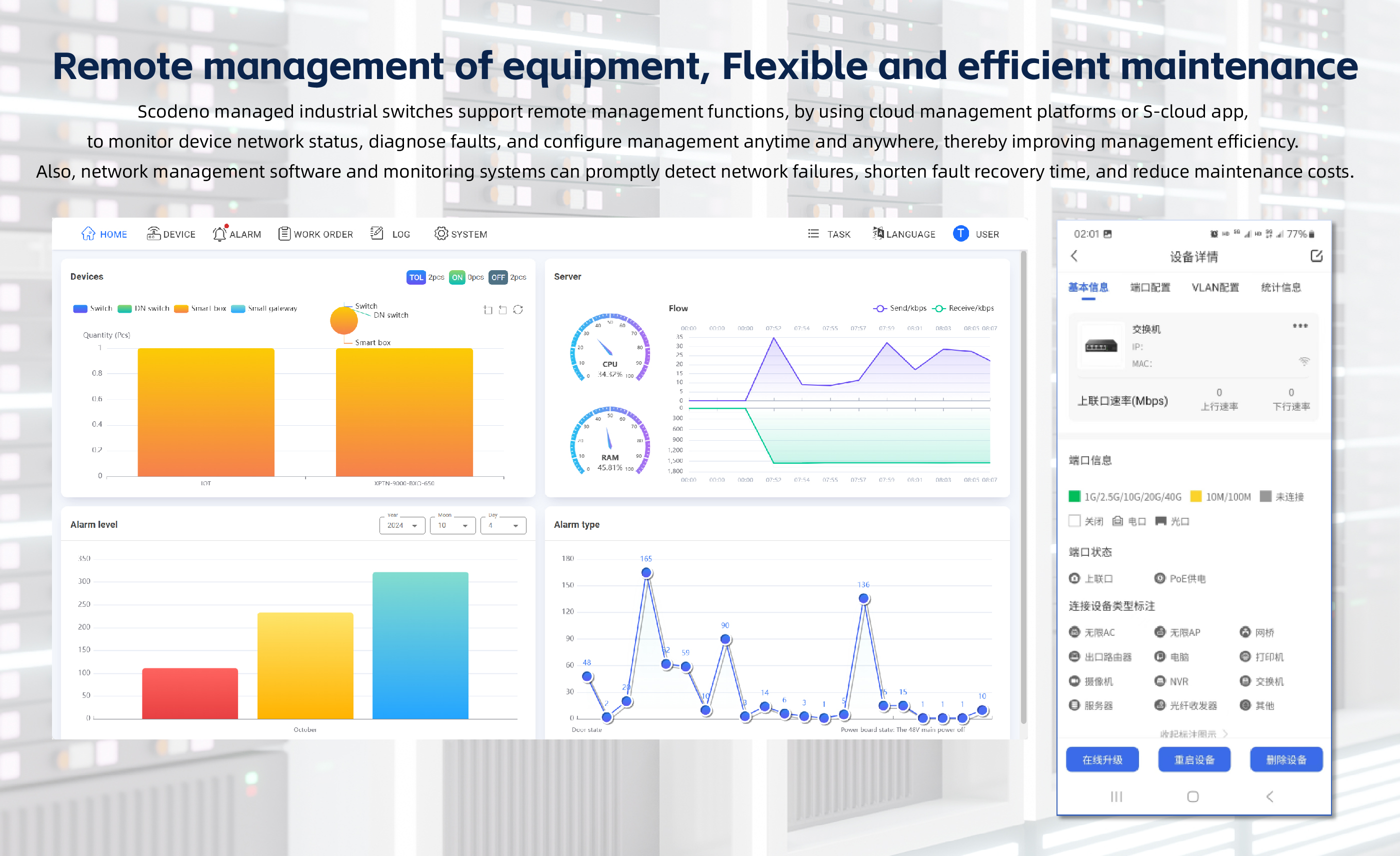Image resolution: width=1400 pixels, height=856 pixels.
Task: Click the Log pencil icon
Action: coord(376,233)
